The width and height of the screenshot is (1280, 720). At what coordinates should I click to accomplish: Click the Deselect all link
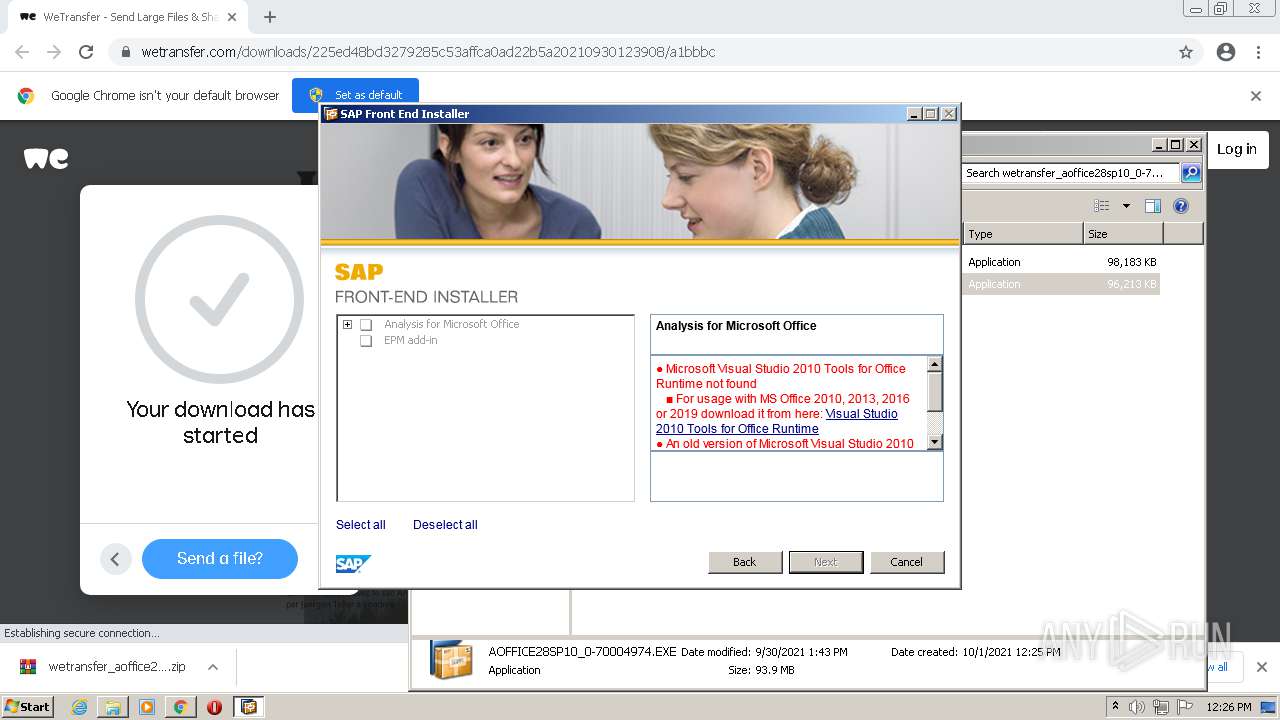click(x=445, y=525)
